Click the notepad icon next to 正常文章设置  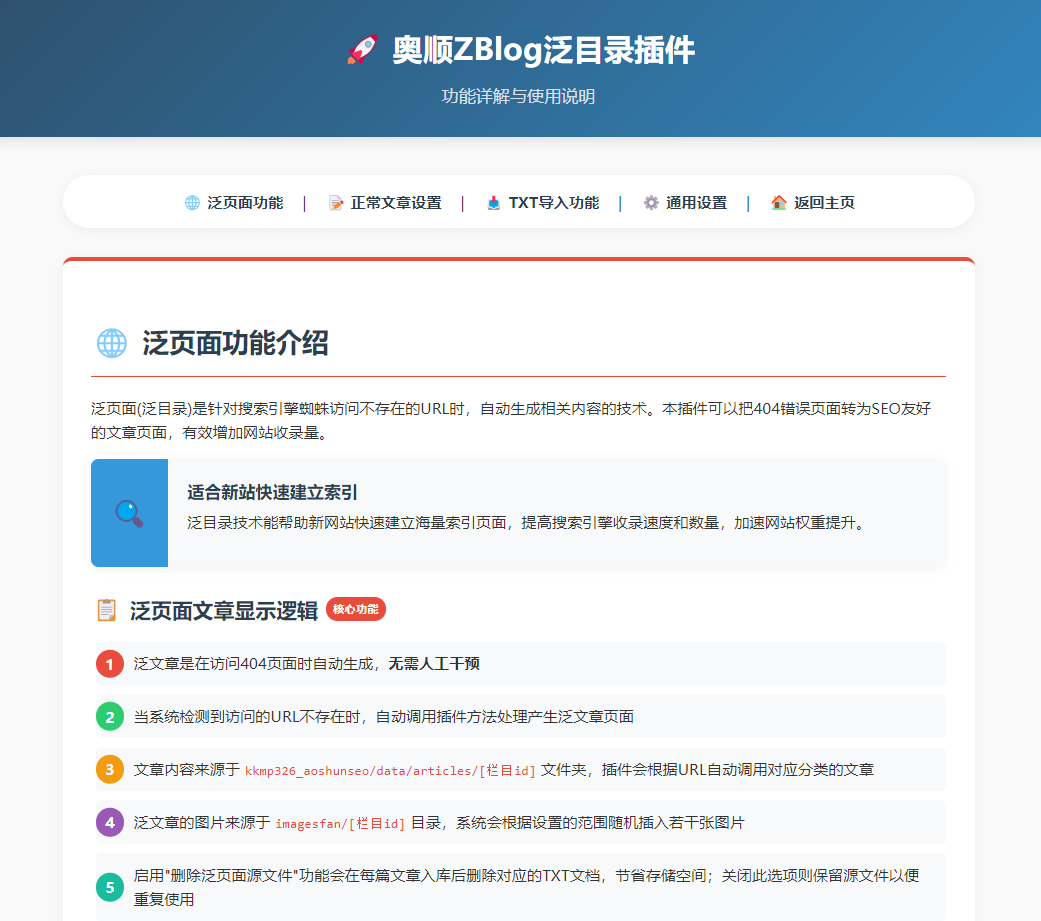click(336, 203)
